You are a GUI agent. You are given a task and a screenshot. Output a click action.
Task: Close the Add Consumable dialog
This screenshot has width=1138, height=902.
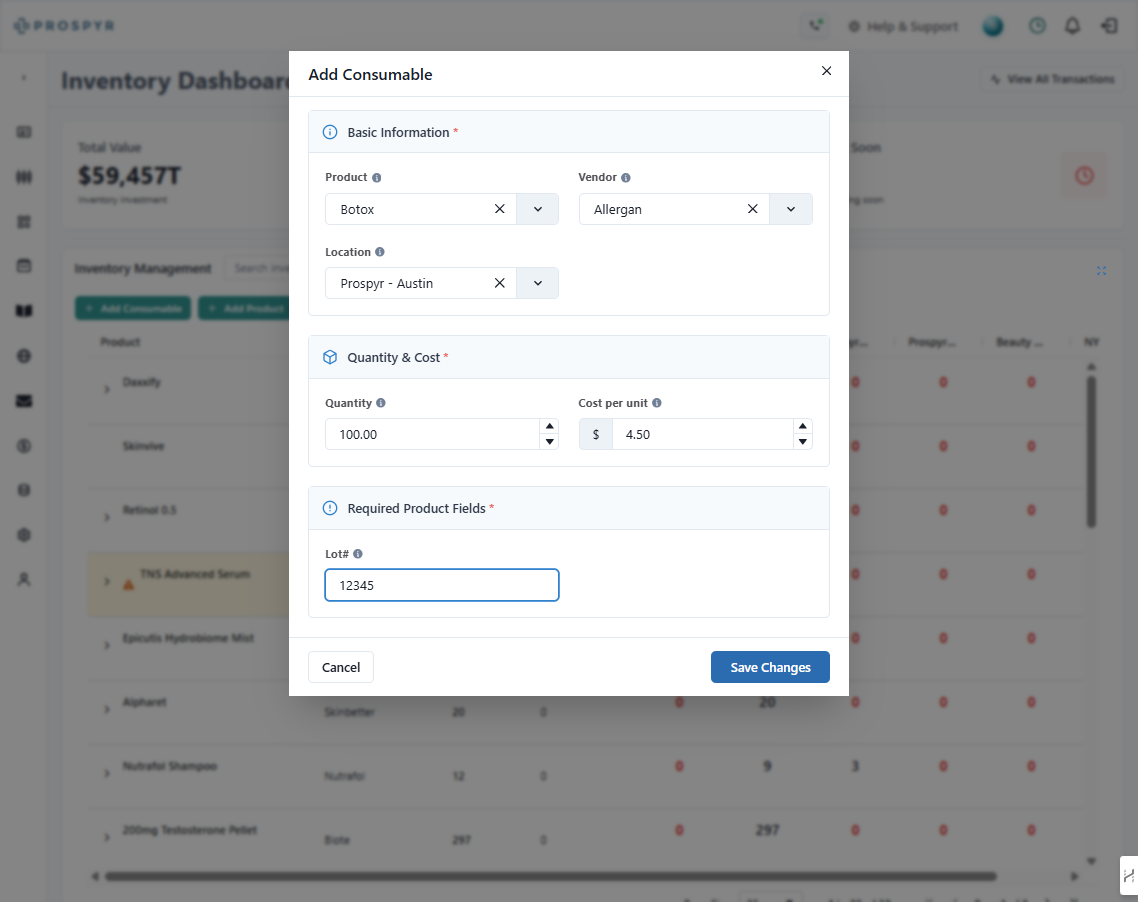click(826, 70)
